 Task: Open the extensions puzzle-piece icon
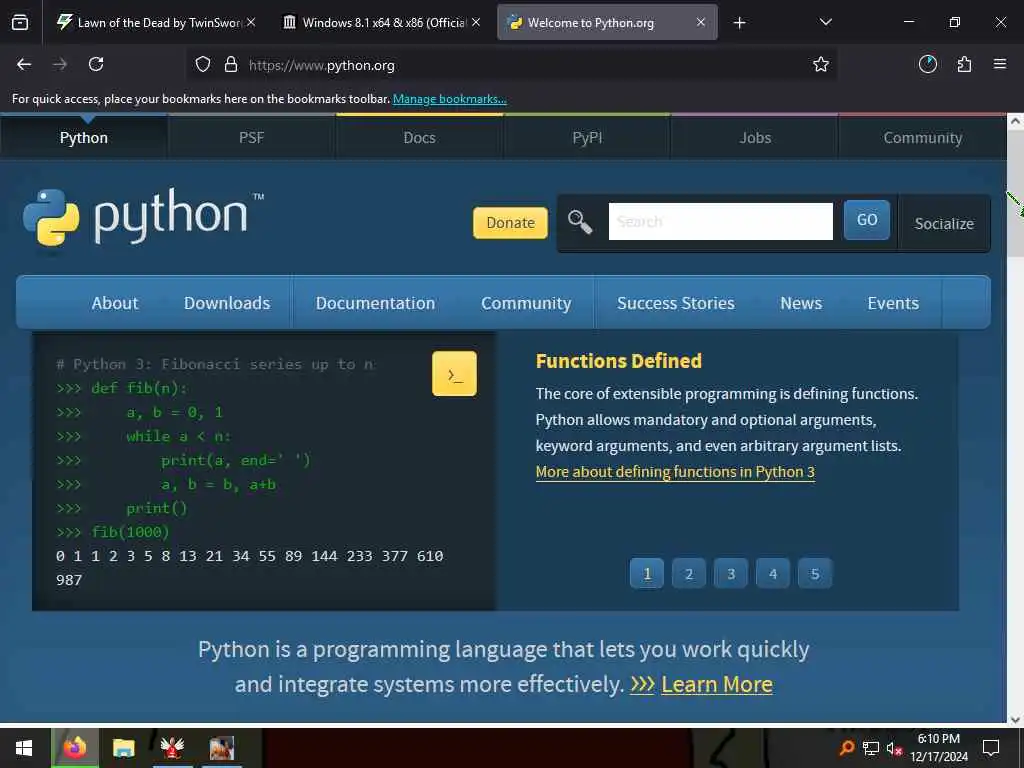(x=964, y=64)
